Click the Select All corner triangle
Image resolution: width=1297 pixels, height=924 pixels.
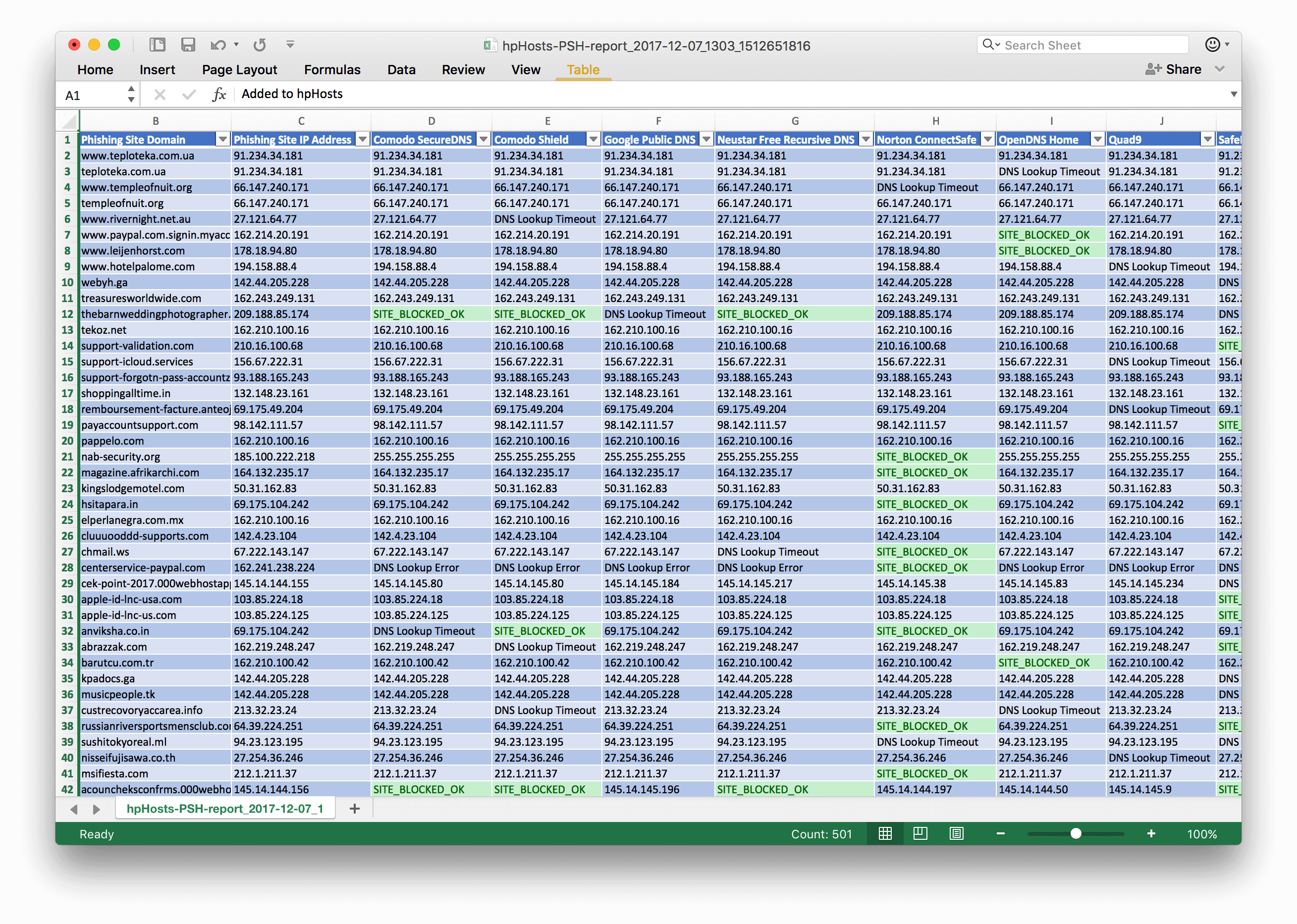[x=69, y=121]
